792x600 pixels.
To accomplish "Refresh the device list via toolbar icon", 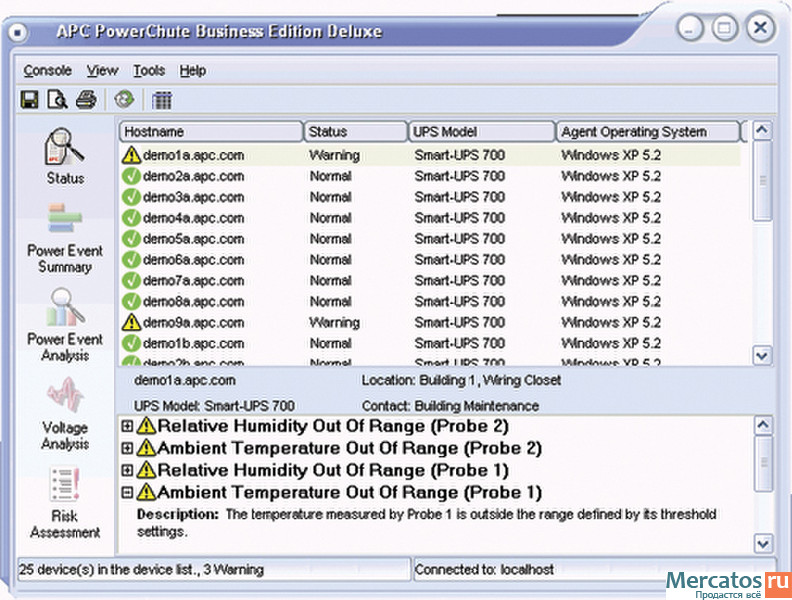I will coord(124,99).
